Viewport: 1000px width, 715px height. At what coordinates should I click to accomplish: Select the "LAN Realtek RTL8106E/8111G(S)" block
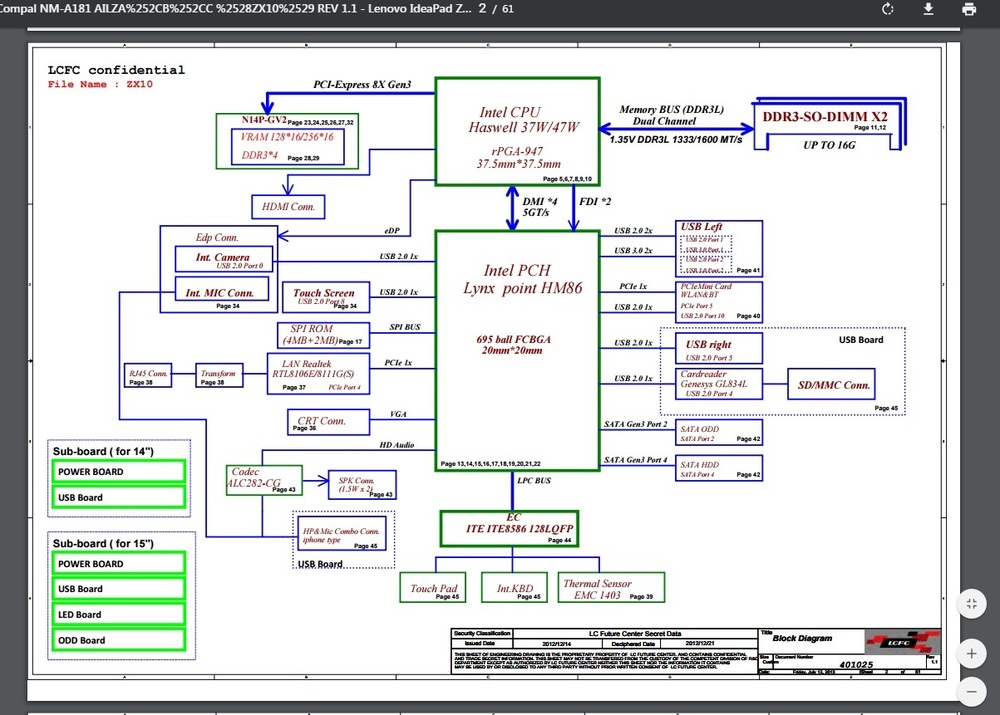pyautogui.click(x=318, y=373)
